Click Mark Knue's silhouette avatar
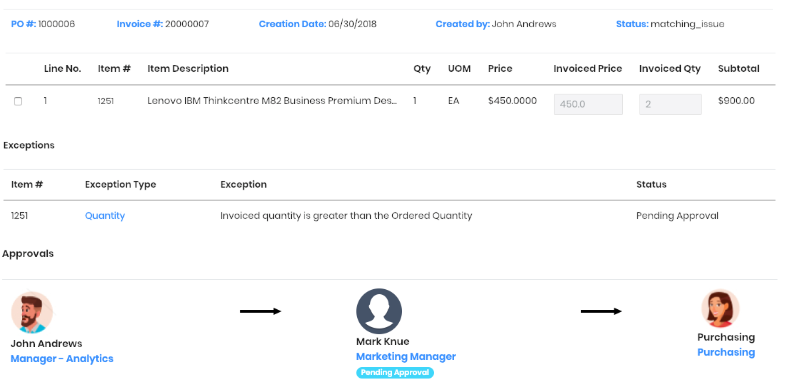807x392 pixels. click(379, 311)
